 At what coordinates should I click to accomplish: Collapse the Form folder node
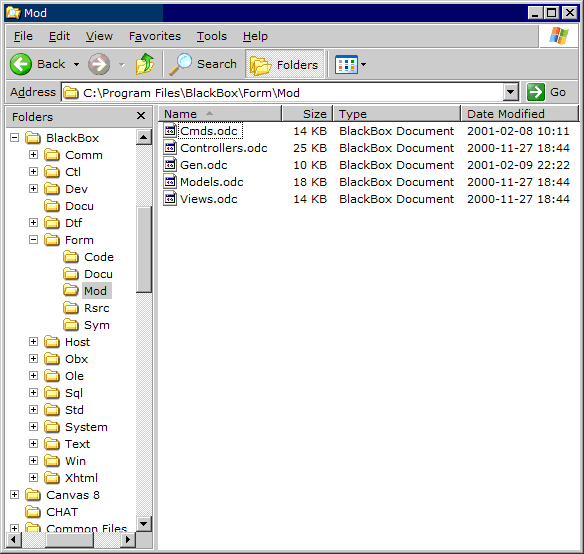pos(34,240)
